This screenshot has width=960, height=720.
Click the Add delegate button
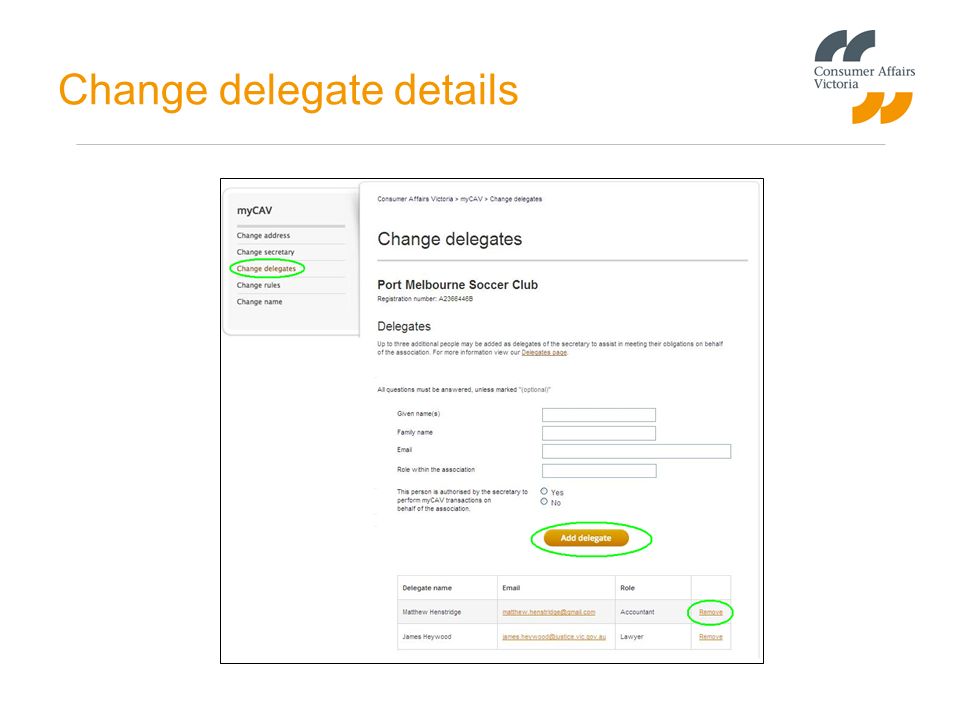pos(586,538)
